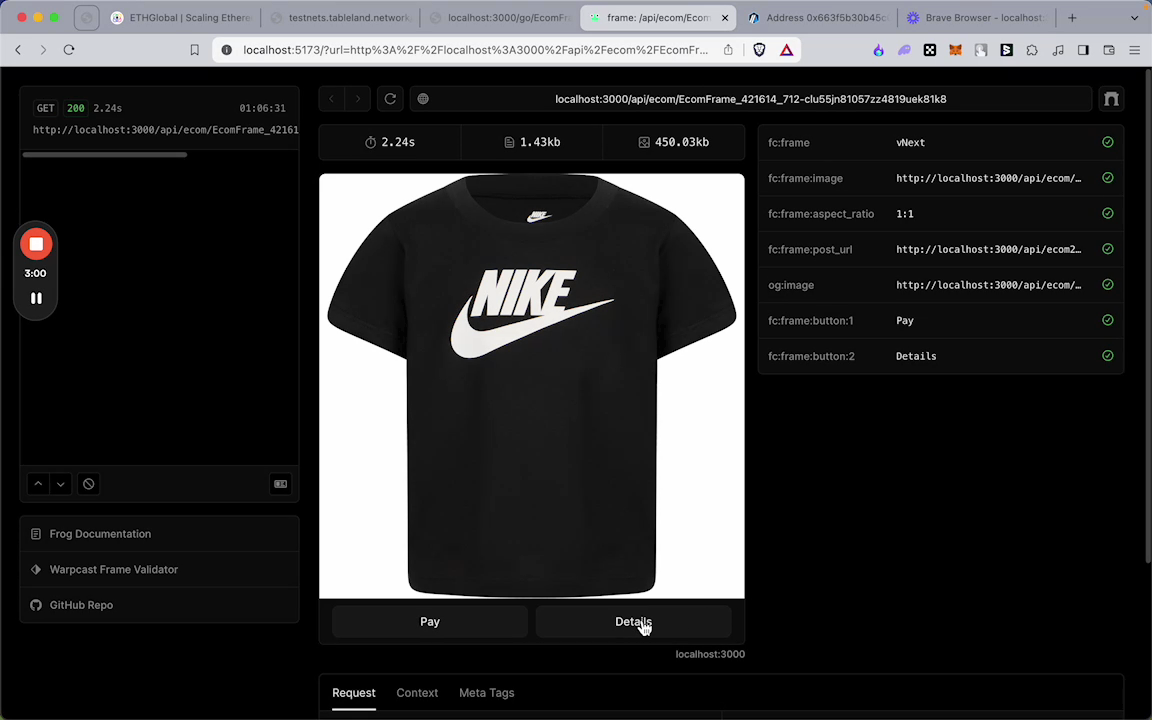Select the previous request with up chevron
The height and width of the screenshot is (720, 1152).
(38, 484)
